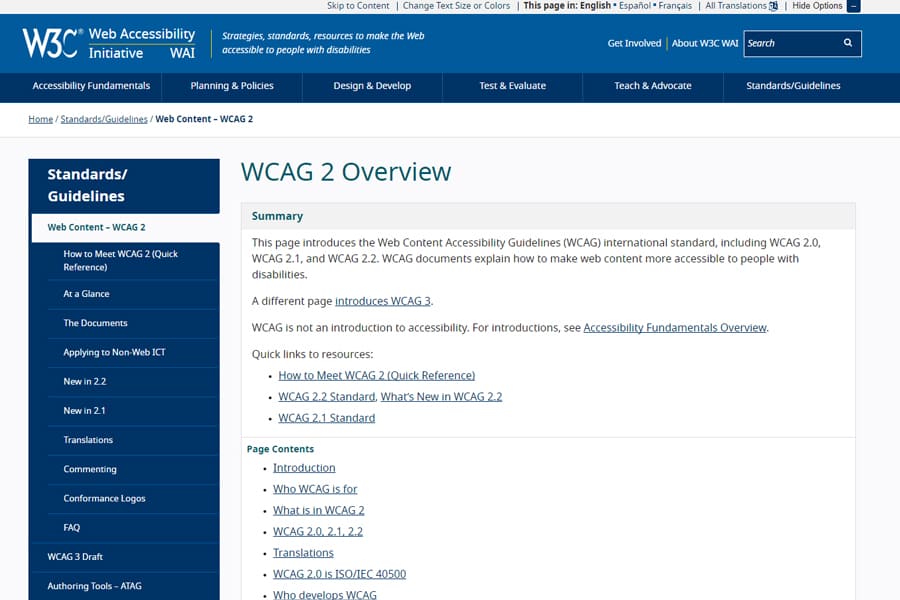Jump to Who develops WCAG section
The width and height of the screenshot is (900, 600).
pos(325,595)
